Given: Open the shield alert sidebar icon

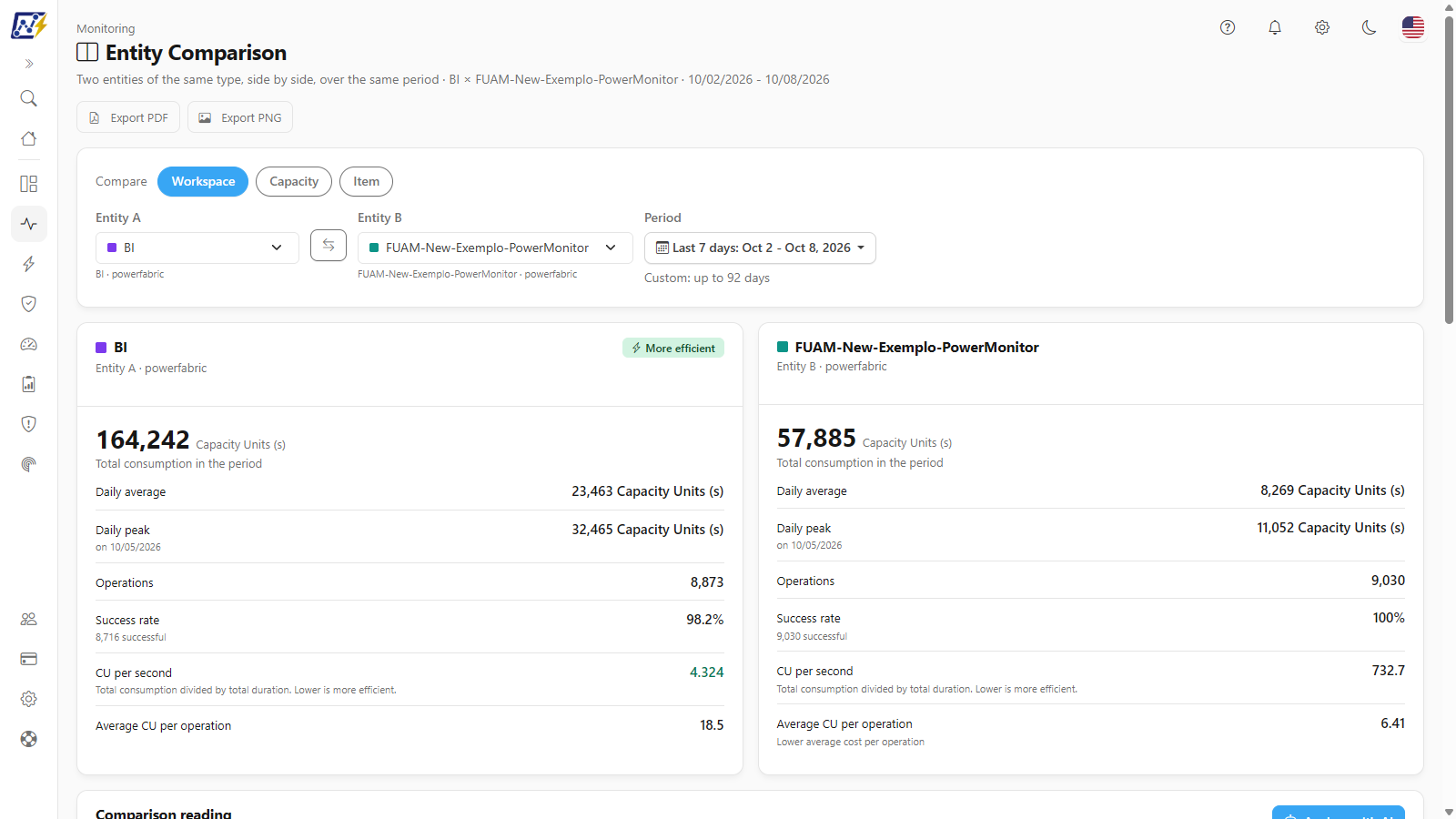Looking at the screenshot, I should click(29, 424).
